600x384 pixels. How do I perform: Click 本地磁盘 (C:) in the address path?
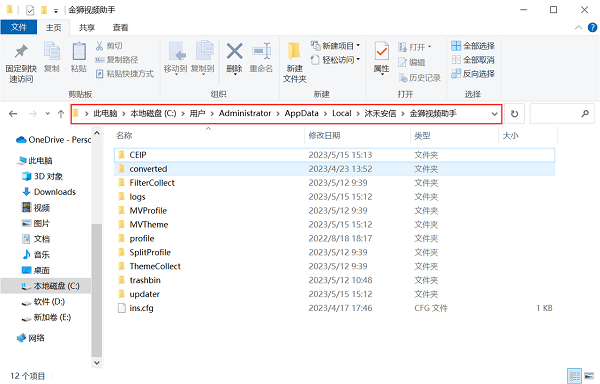coord(153,114)
